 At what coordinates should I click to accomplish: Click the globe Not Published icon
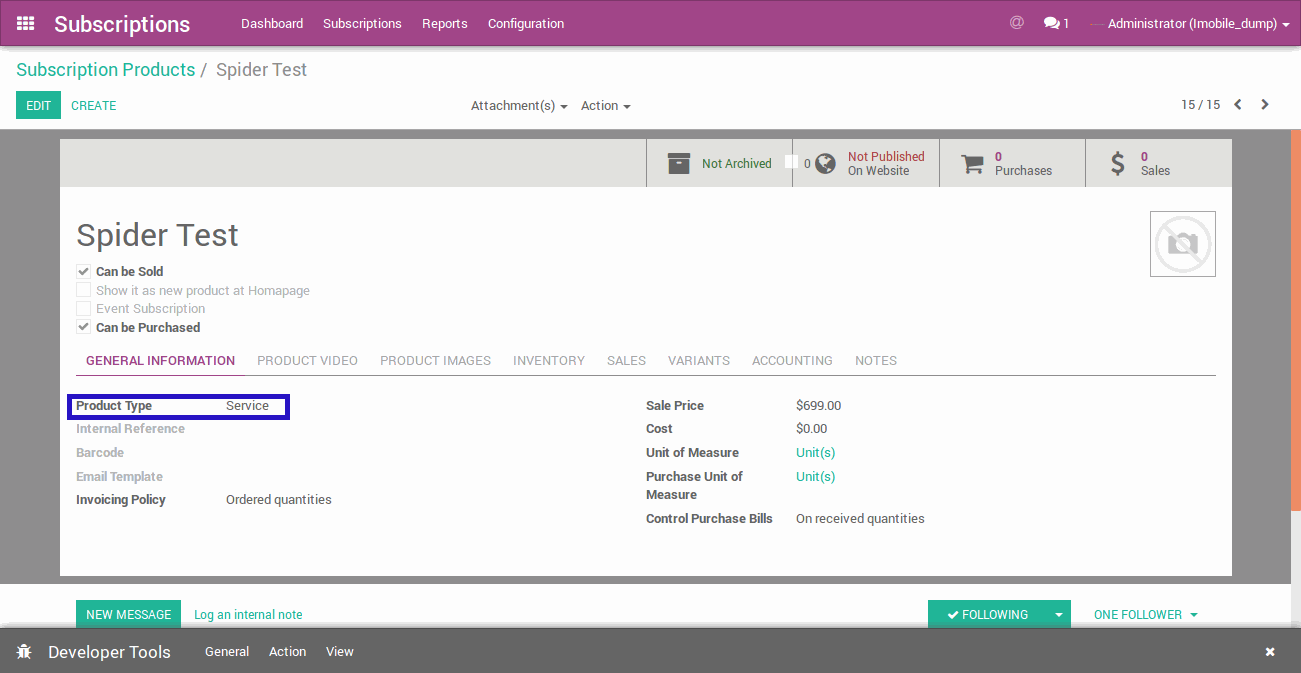click(x=825, y=163)
